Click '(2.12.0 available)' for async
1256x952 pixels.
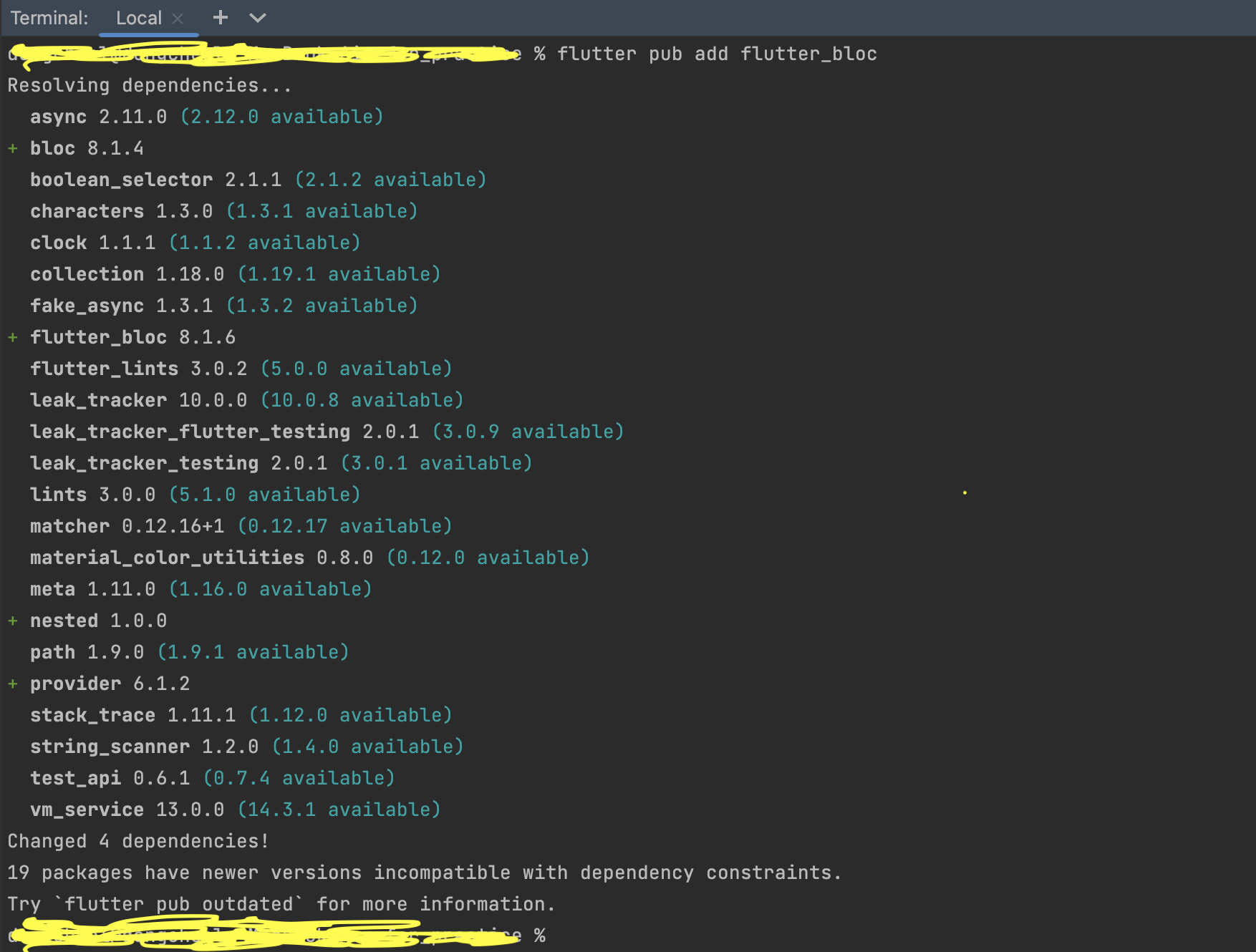point(281,117)
